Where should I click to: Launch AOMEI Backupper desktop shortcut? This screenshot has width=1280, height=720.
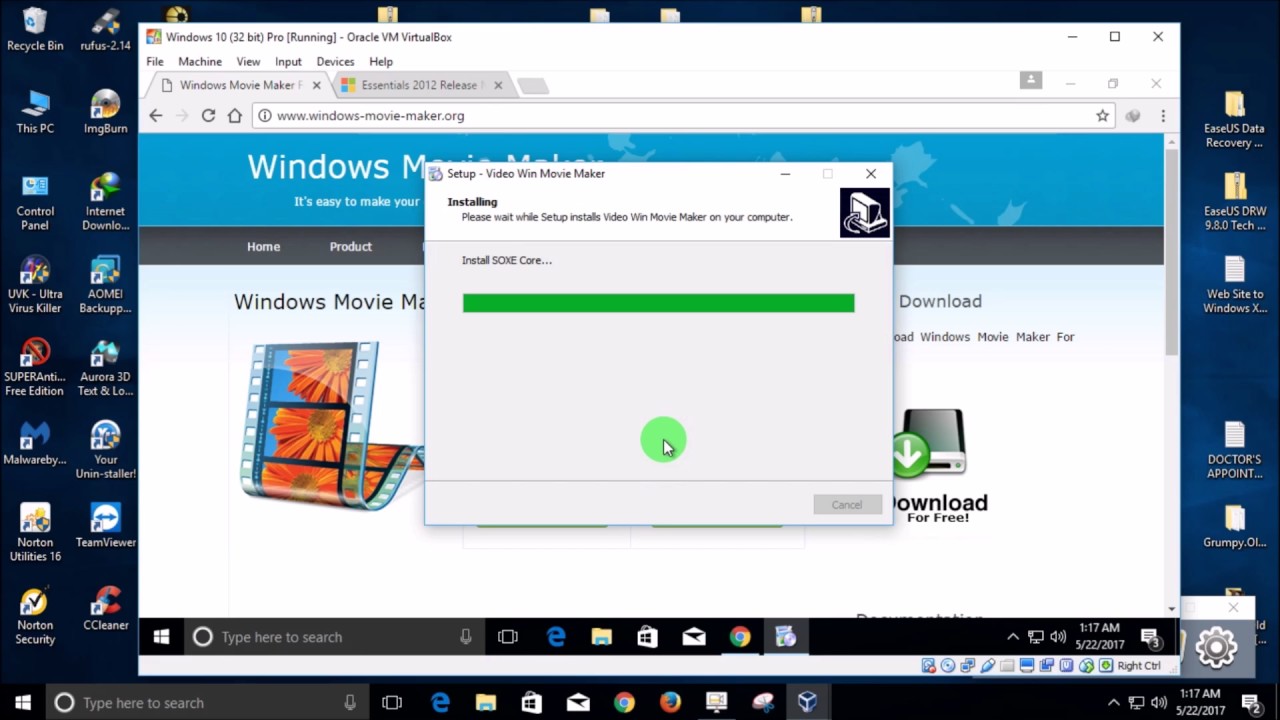click(x=105, y=285)
